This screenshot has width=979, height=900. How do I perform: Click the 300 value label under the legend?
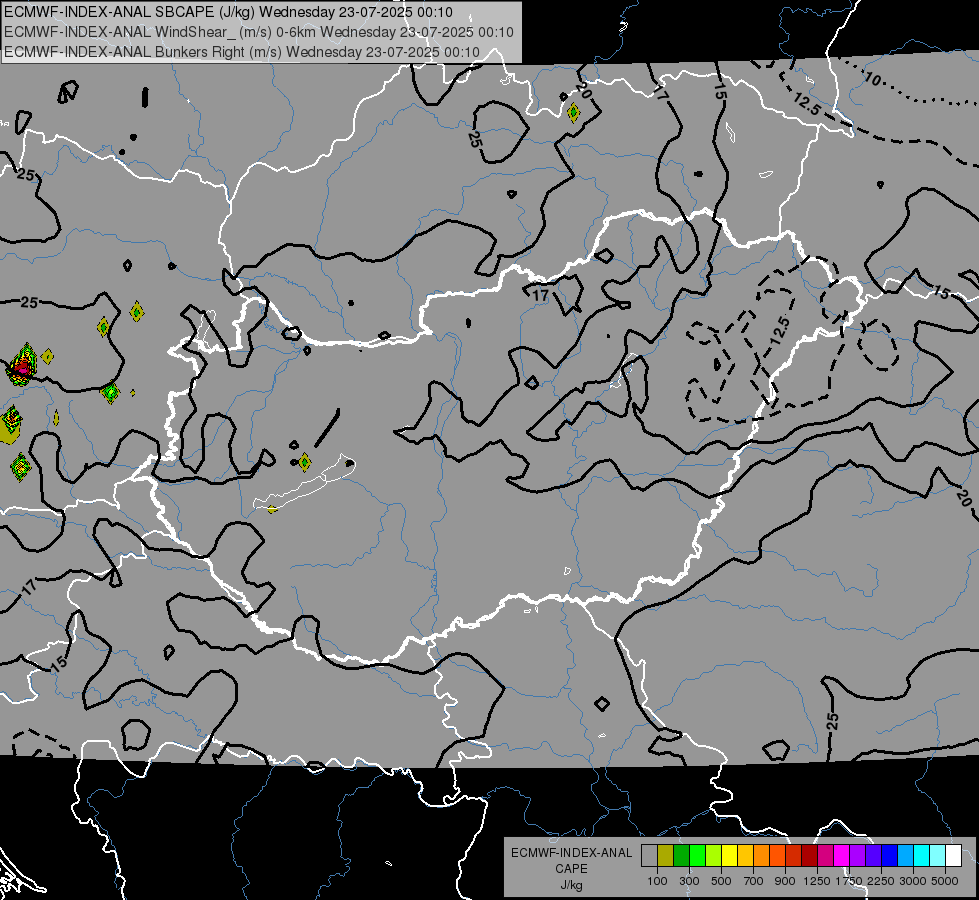coord(689,881)
